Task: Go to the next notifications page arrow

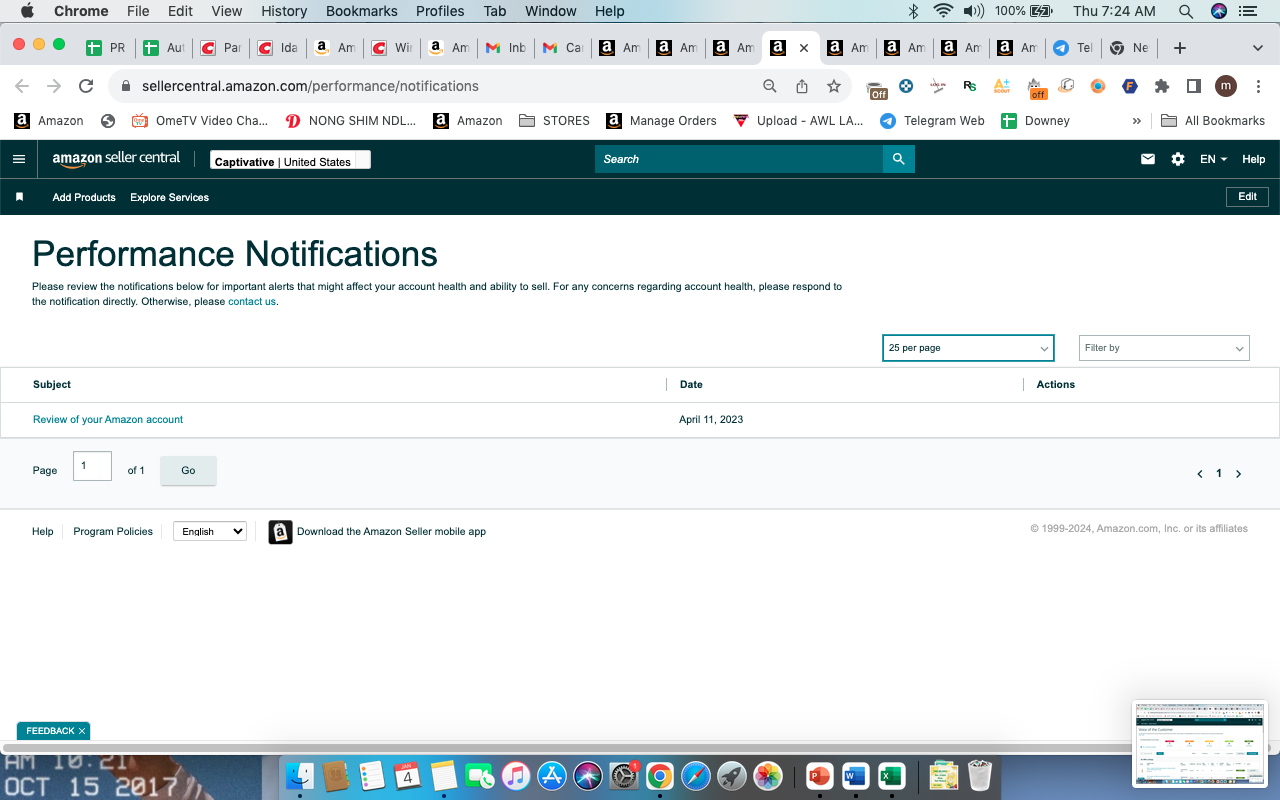Action: tap(1238, 474)
